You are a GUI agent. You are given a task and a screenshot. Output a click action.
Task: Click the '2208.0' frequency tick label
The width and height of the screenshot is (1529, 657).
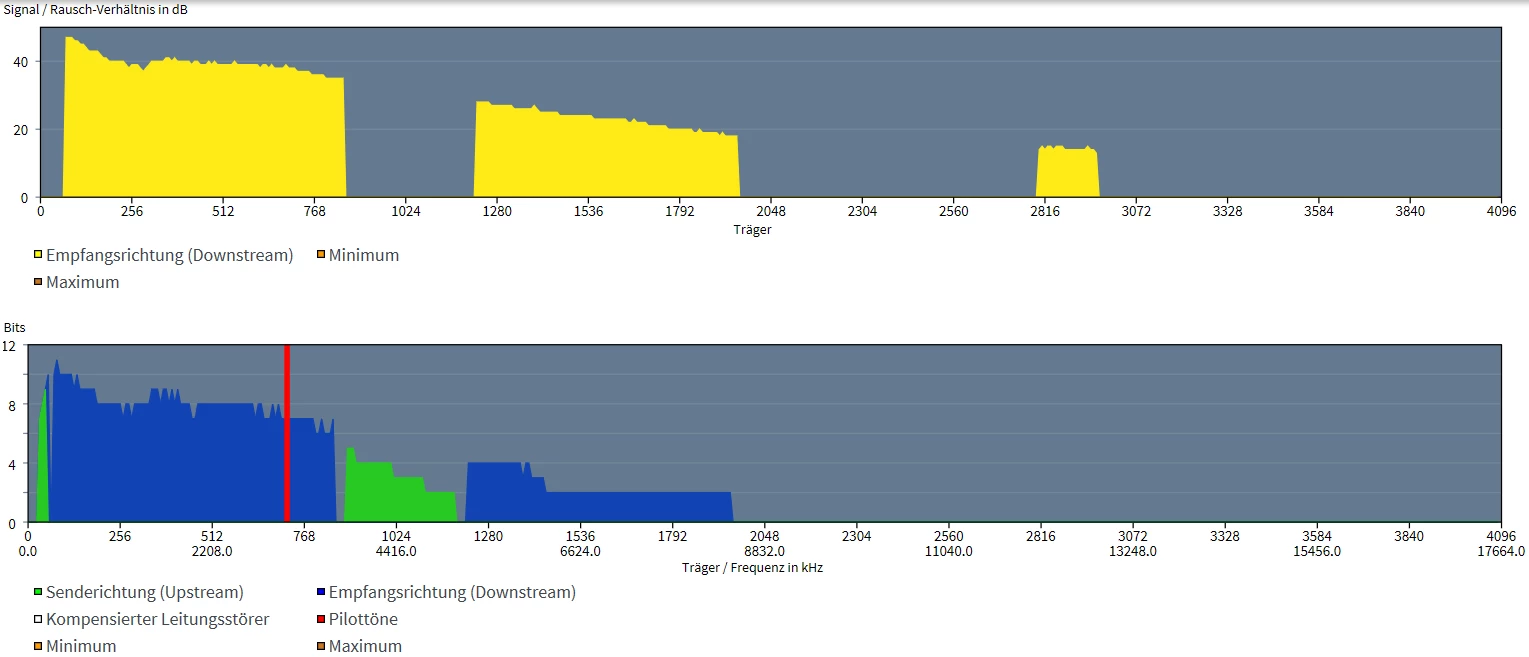[x=212, y=551]
